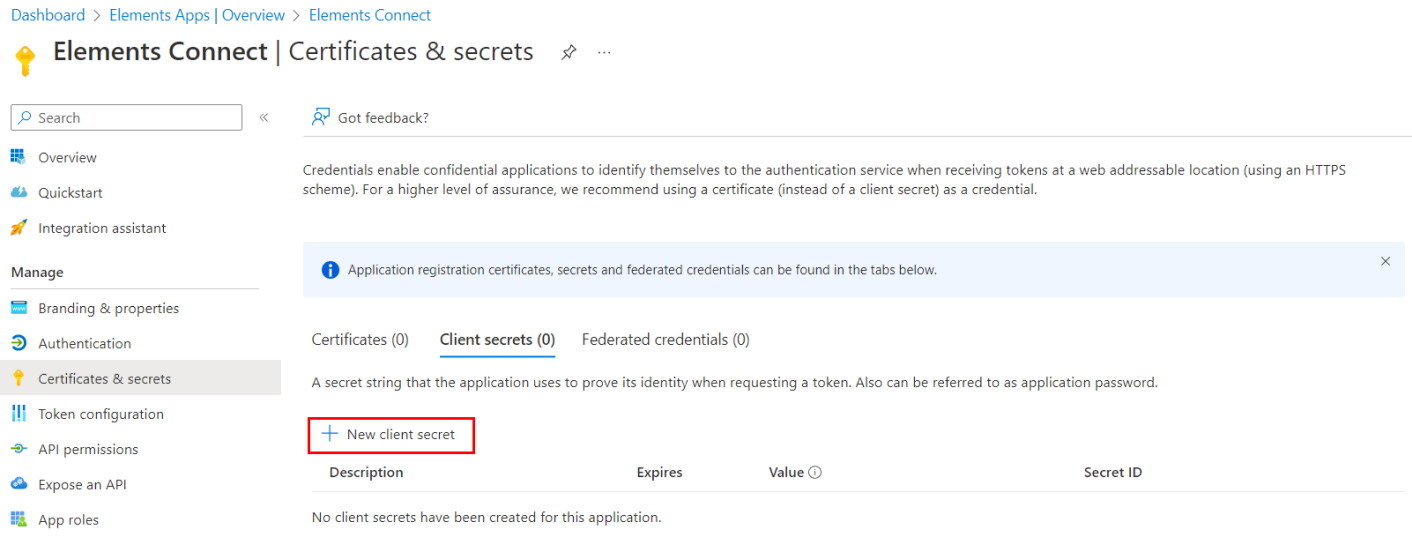Open Expose an API menu item
This screenshot has height=538, width=1412.
pos(82,485)
